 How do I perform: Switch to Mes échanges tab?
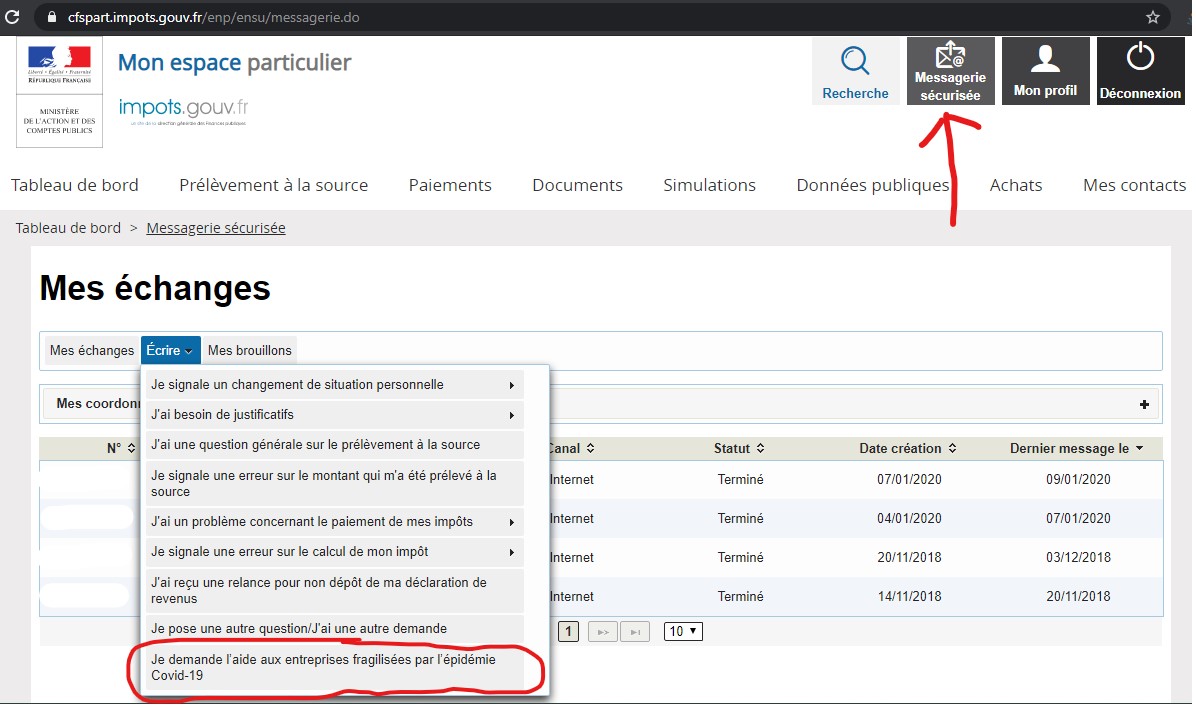pos(92,350)
